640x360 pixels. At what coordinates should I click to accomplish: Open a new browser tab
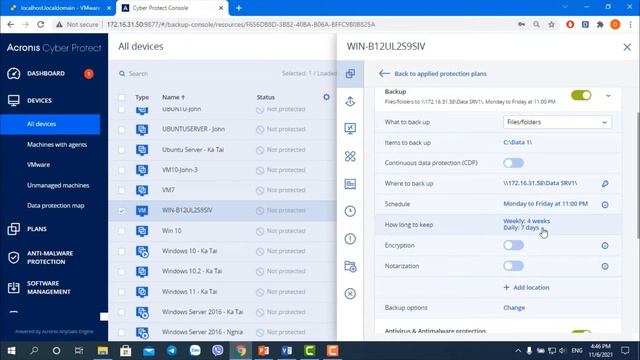click(x=239, y=8)
